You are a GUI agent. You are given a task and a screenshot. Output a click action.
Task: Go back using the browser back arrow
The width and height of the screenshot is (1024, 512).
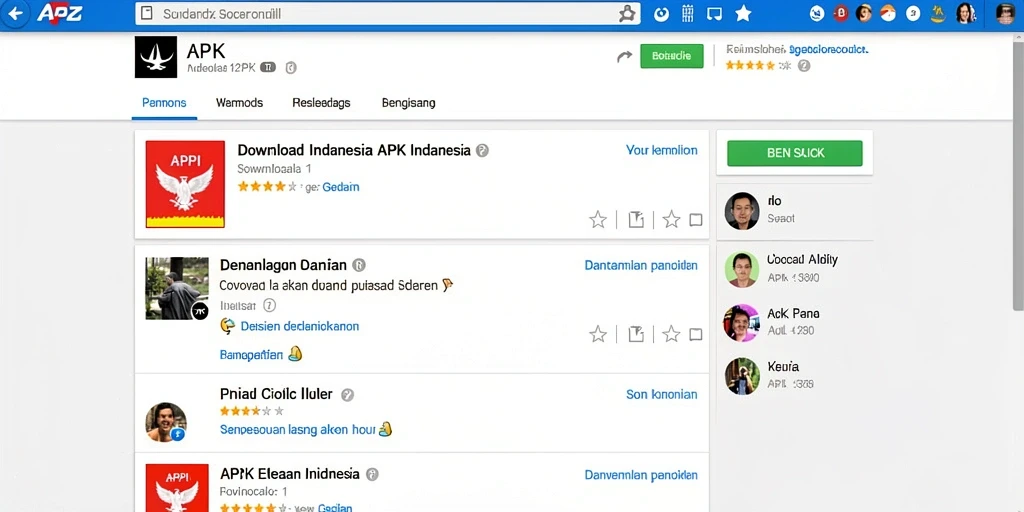pos(15,14)
